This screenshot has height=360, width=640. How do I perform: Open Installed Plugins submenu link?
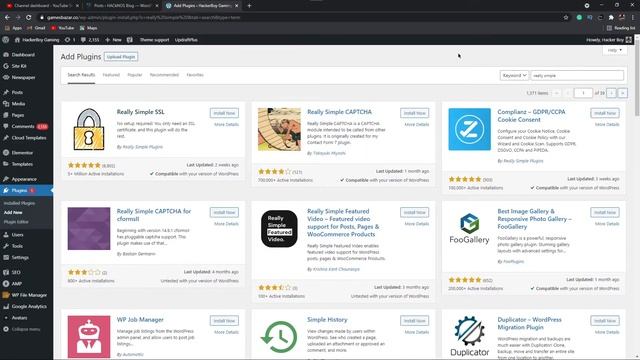coord(19,203)
